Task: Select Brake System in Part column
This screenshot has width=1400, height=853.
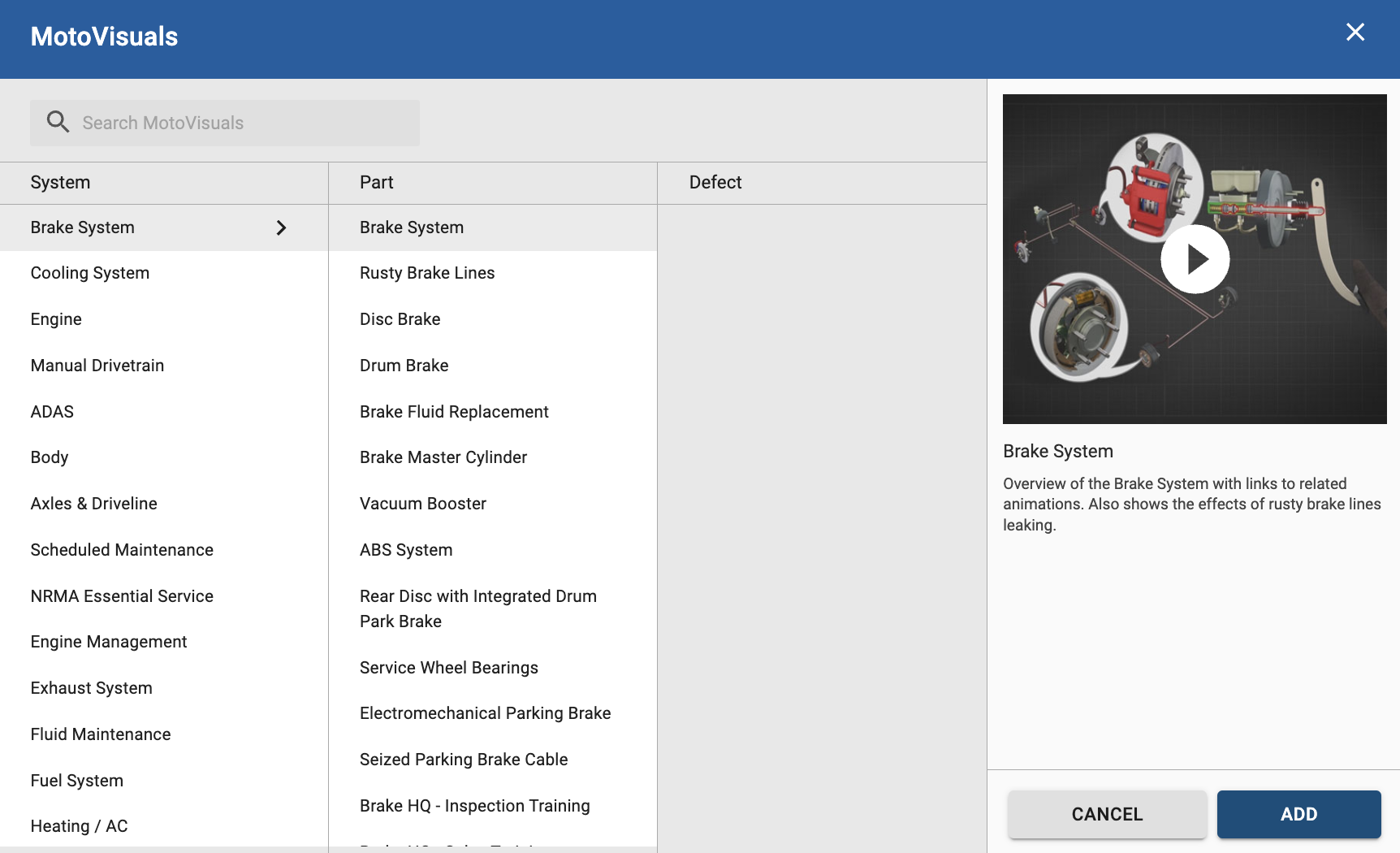Action: pyautogui.click(x=493, y=227)
